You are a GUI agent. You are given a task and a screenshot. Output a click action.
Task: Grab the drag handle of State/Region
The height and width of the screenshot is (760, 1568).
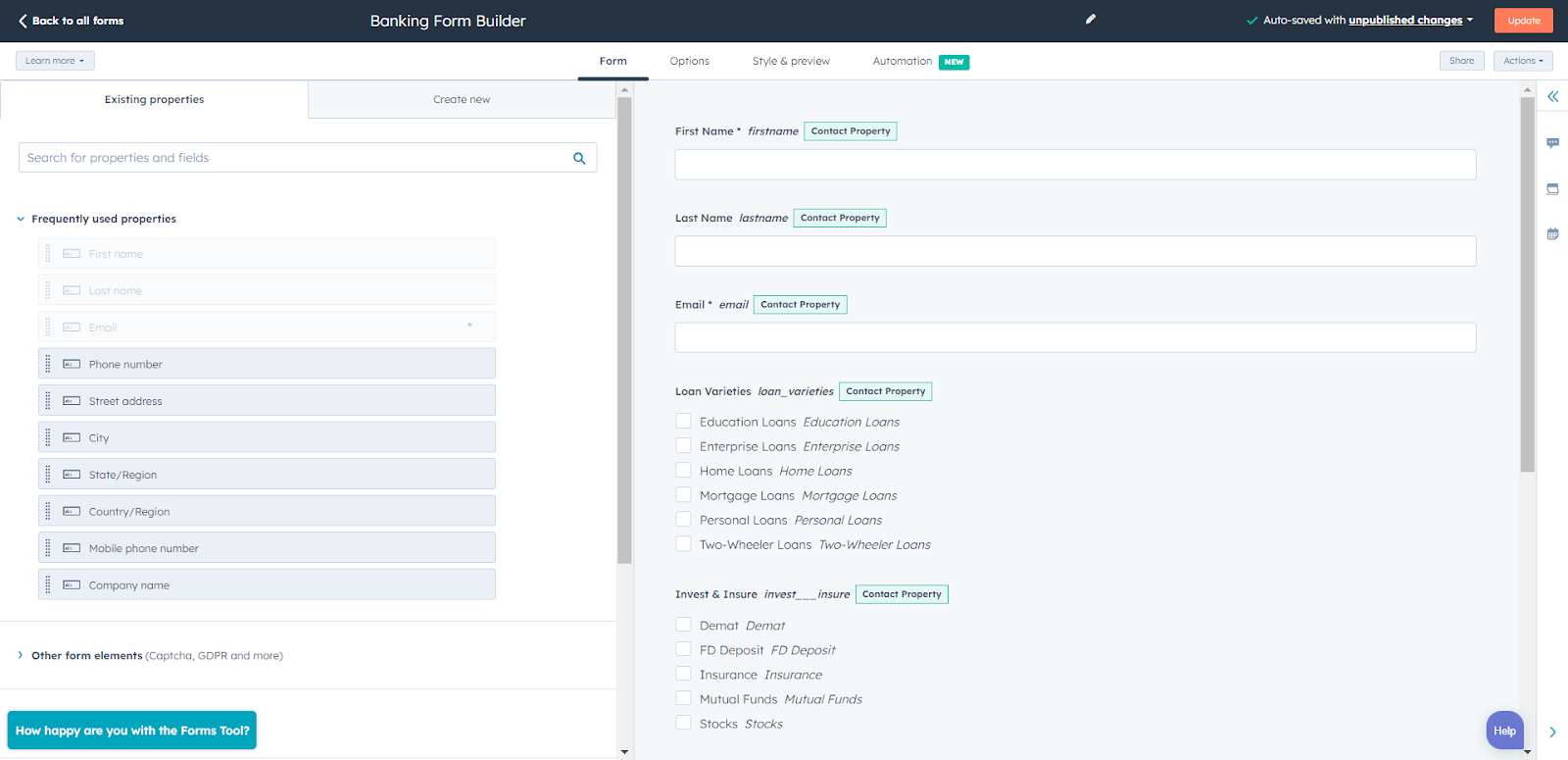pos(48,475)
